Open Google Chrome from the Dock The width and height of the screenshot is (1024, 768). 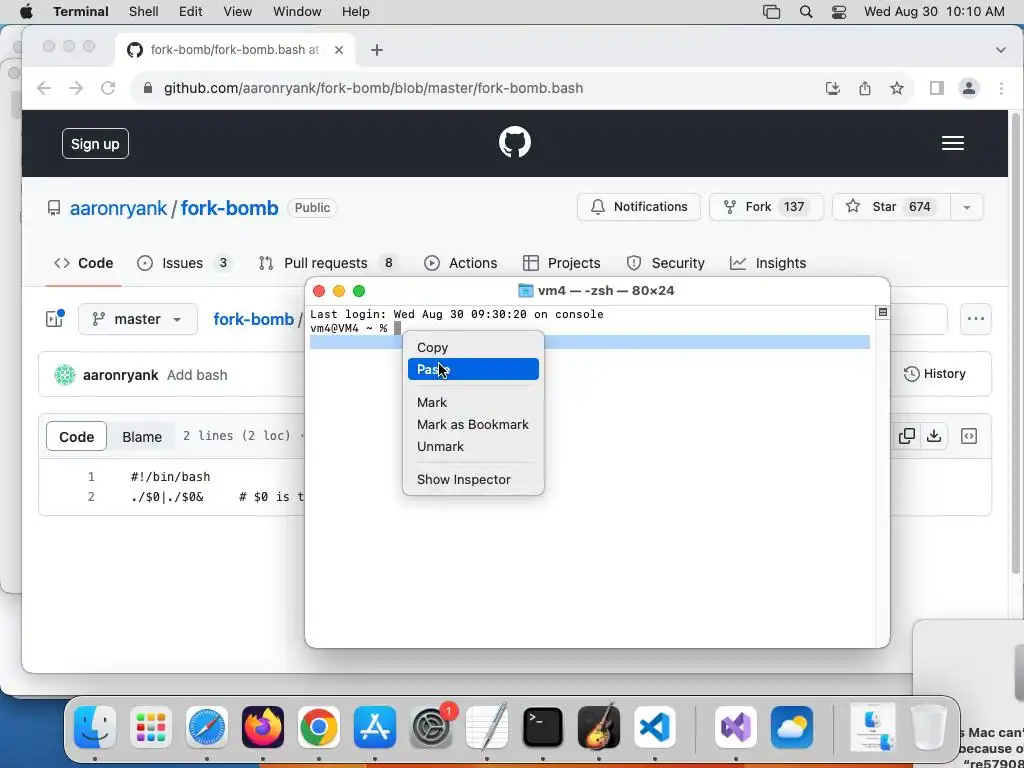tap(319, 727)
